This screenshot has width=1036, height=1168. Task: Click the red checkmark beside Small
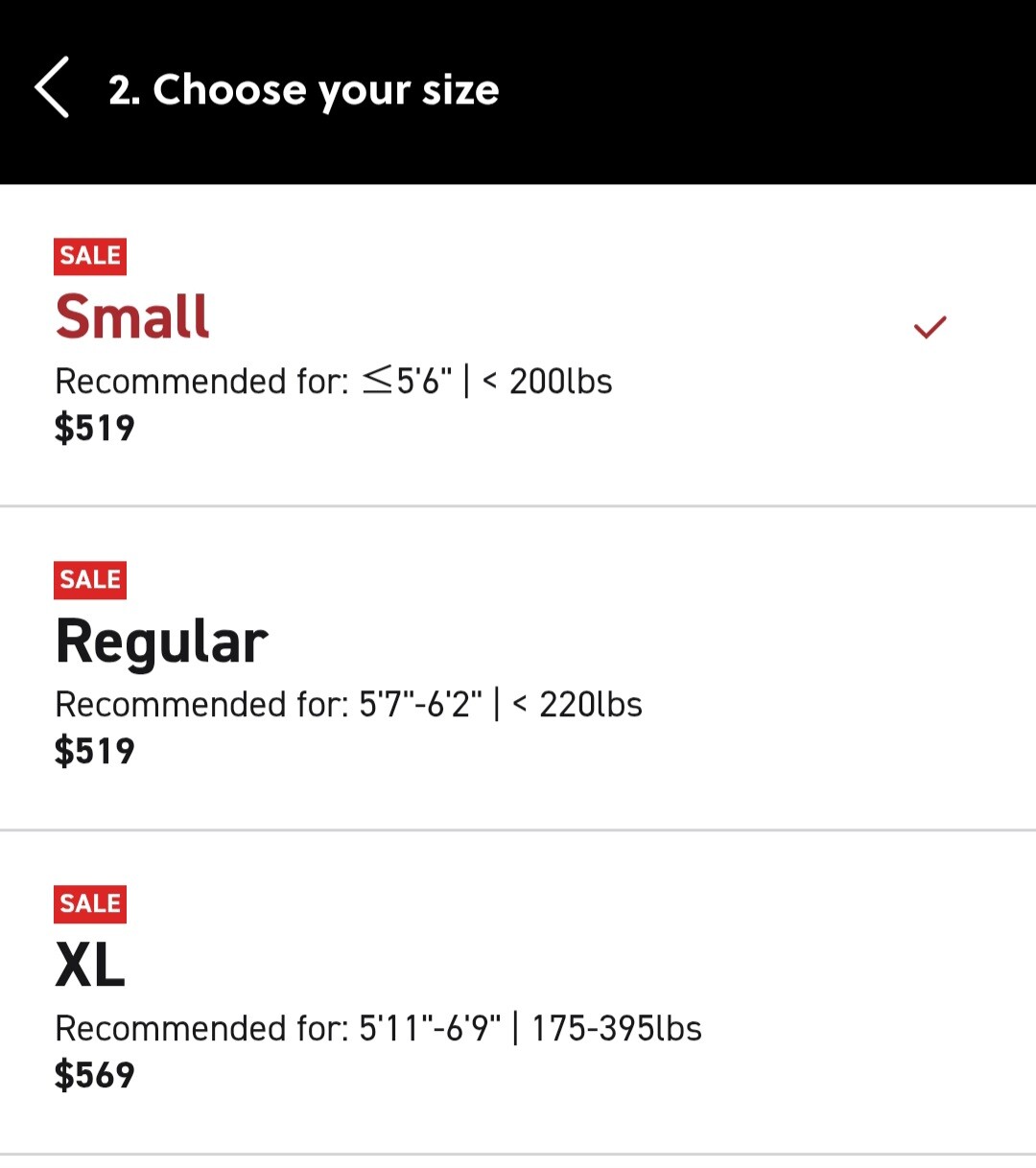point(930,327)
